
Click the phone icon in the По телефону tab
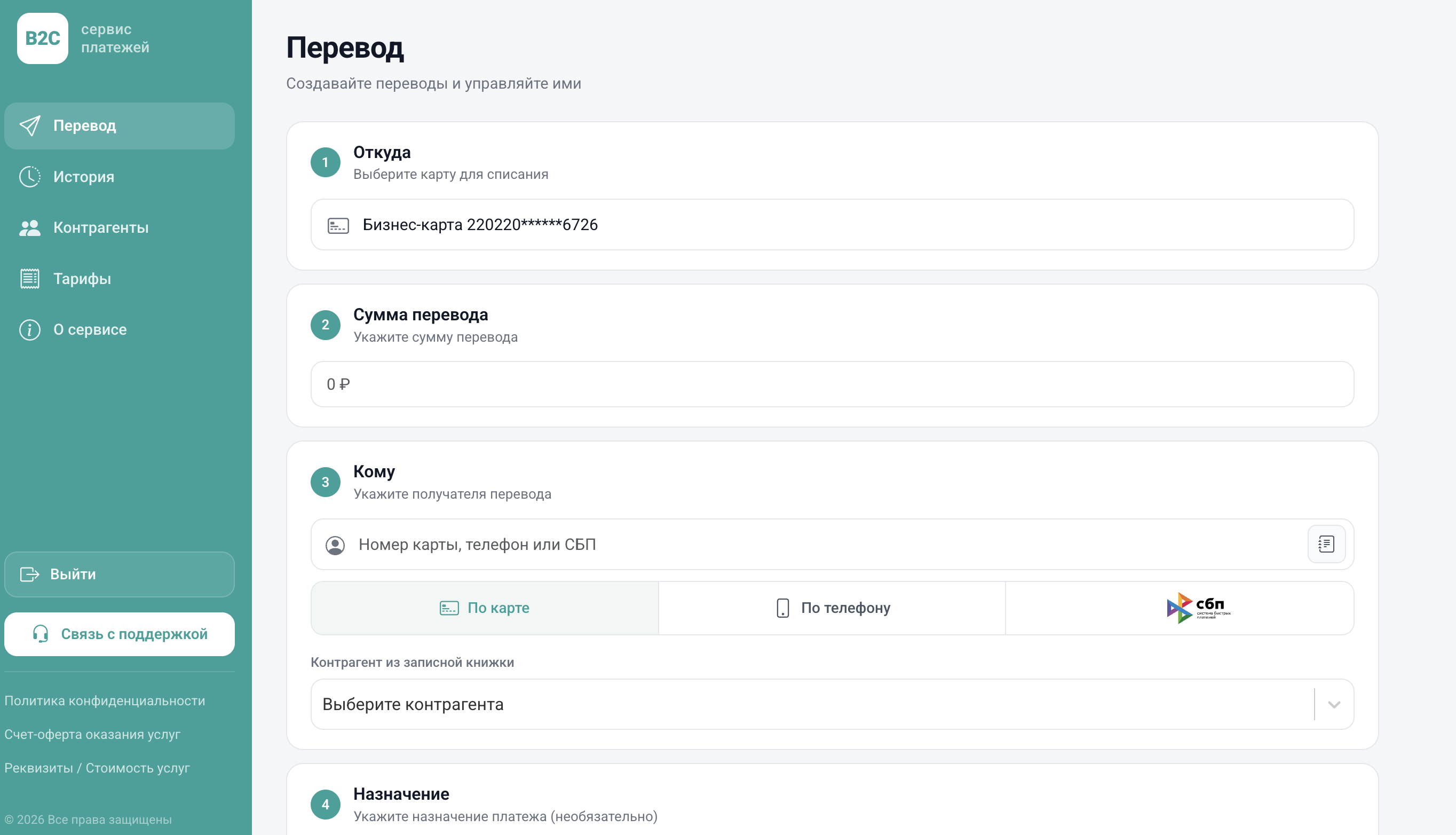click(x=783, y=608)
